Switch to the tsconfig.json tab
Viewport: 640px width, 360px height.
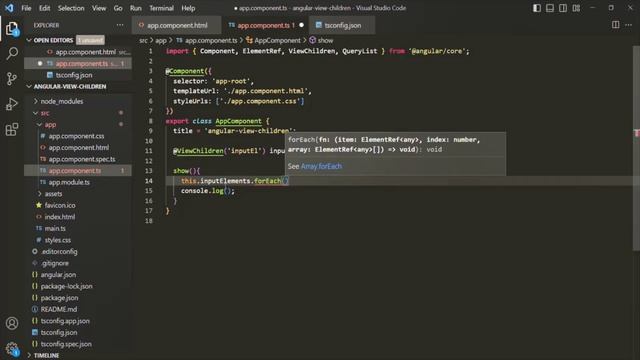point(342,25)
